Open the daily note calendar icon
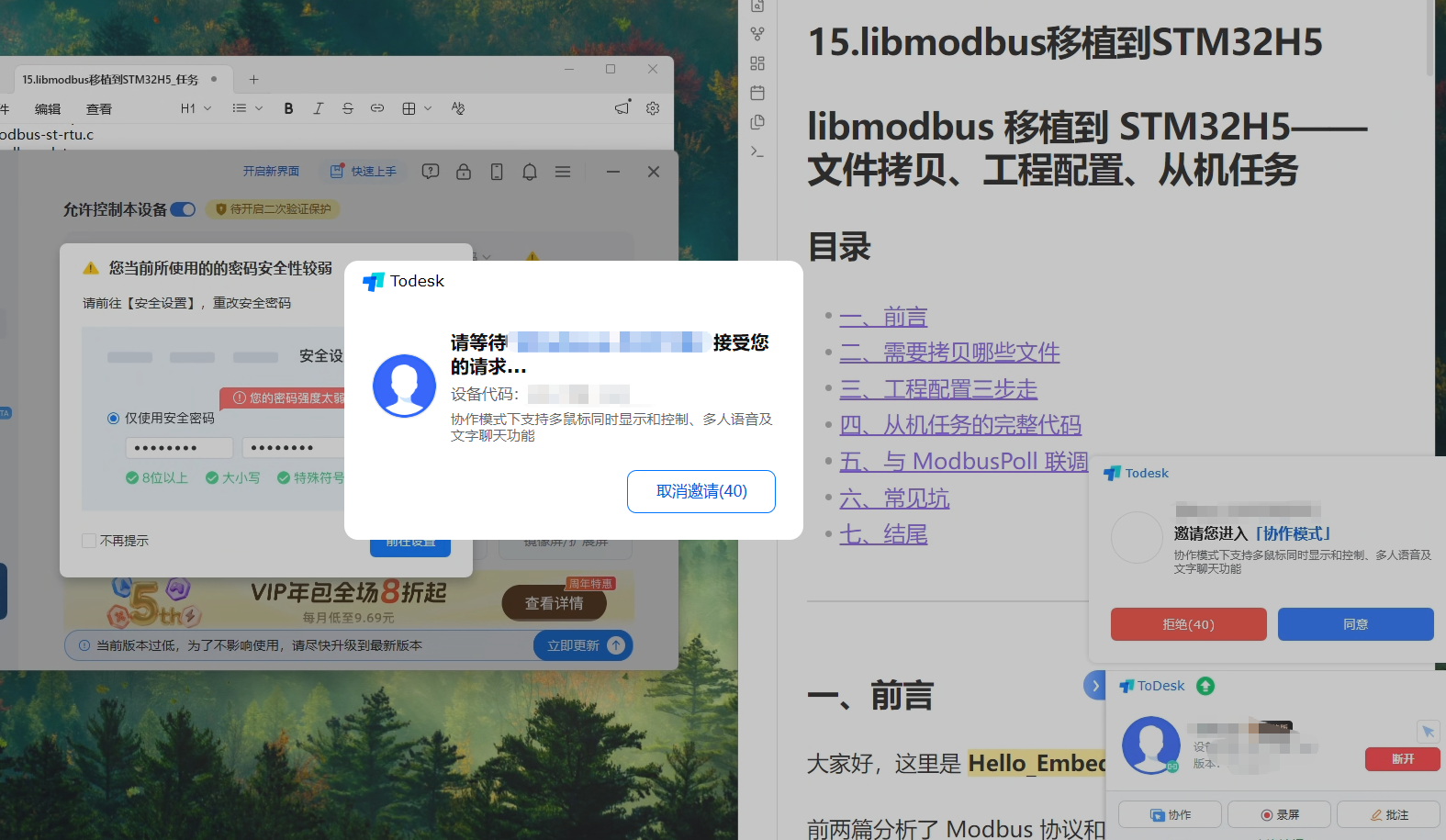 [757, 93]
